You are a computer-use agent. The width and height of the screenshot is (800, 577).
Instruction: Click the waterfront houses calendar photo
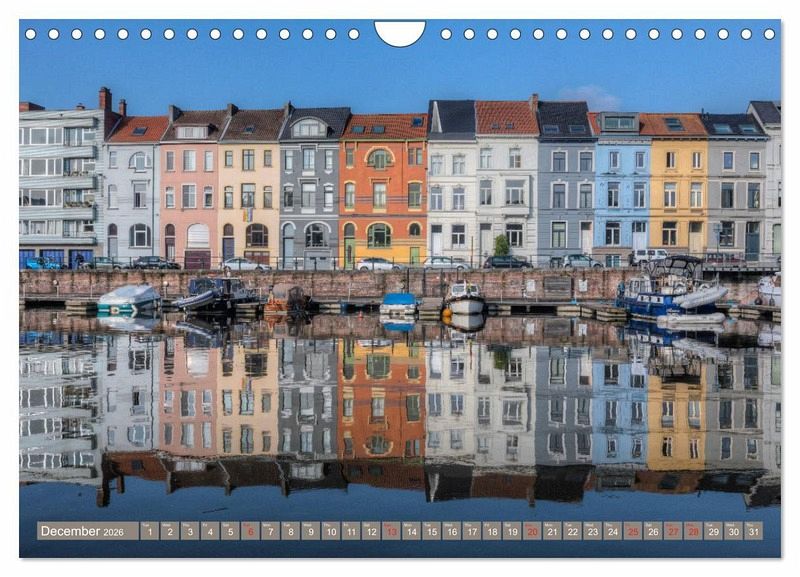(400, 289)
